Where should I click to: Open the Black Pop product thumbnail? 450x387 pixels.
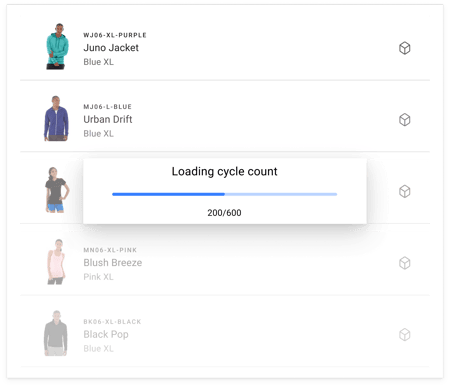pos(56,333)
